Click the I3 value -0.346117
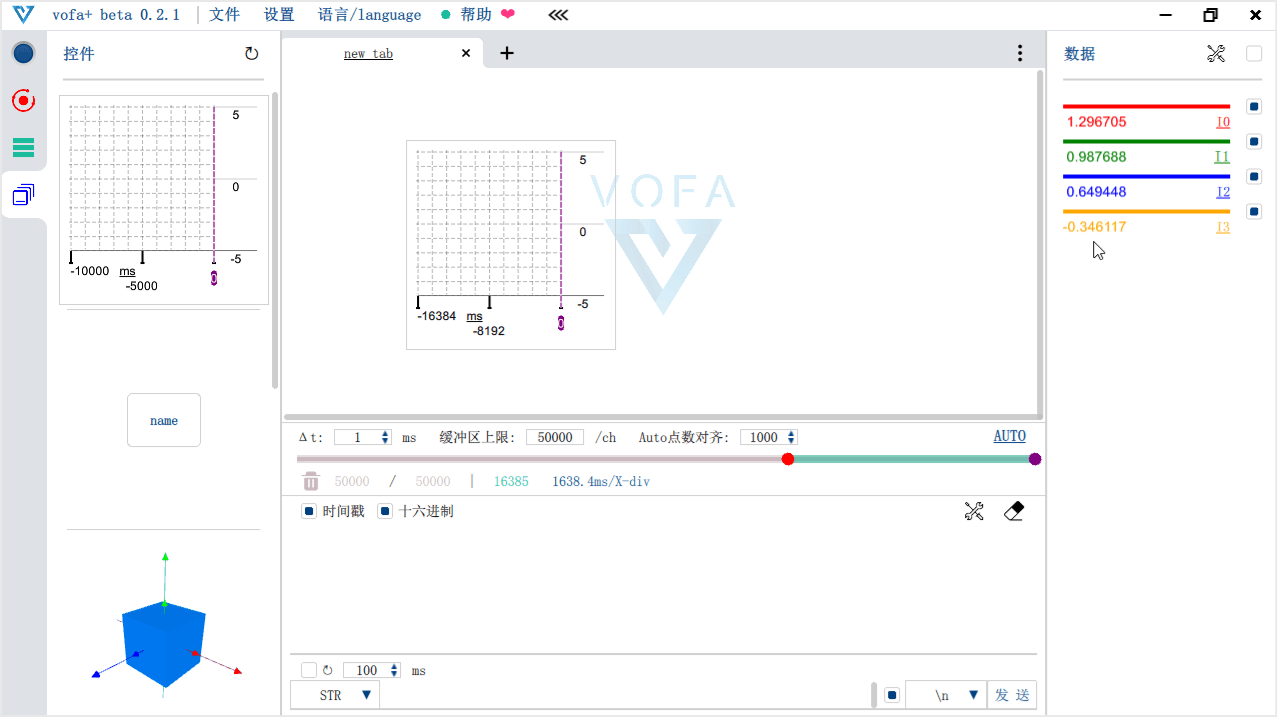 coord(1094,227)
